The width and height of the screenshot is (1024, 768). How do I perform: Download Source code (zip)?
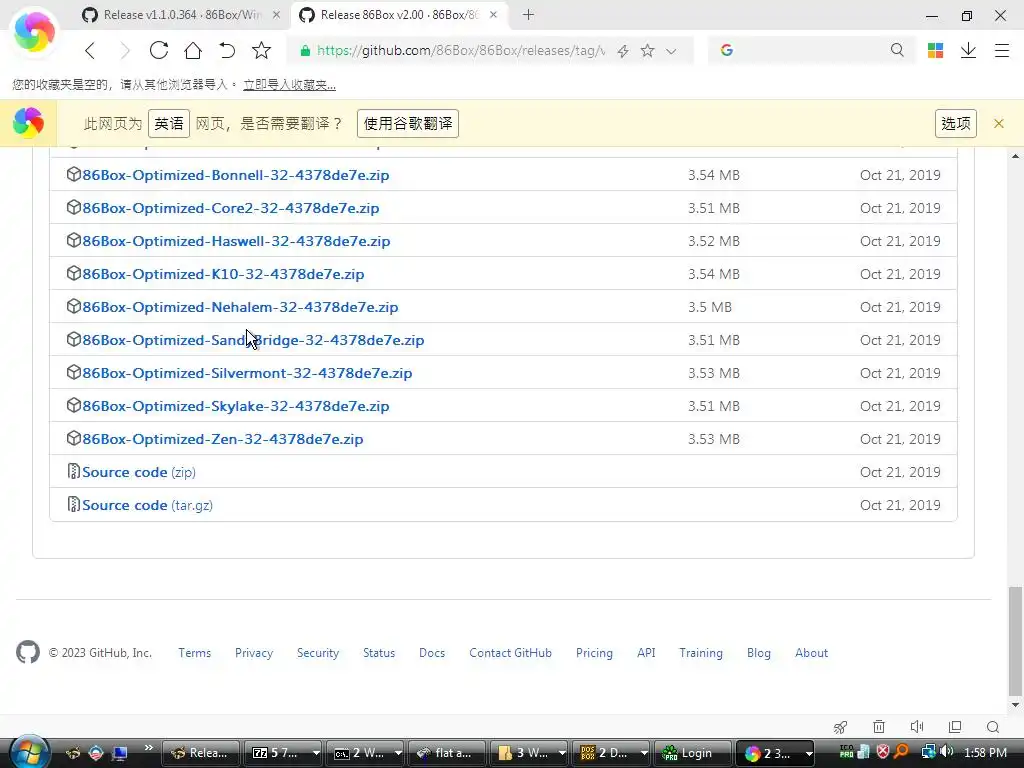(x=138, y=472)
